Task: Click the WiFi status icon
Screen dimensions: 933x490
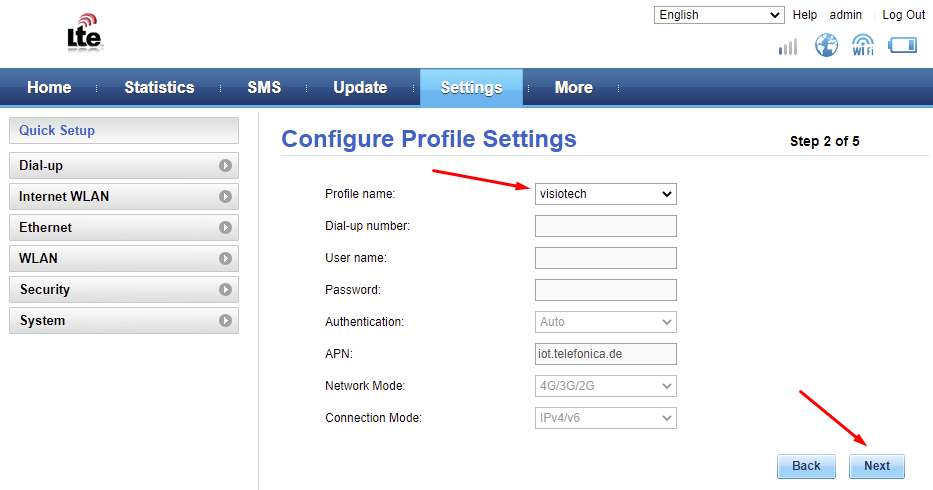Action: coord(863,45)
